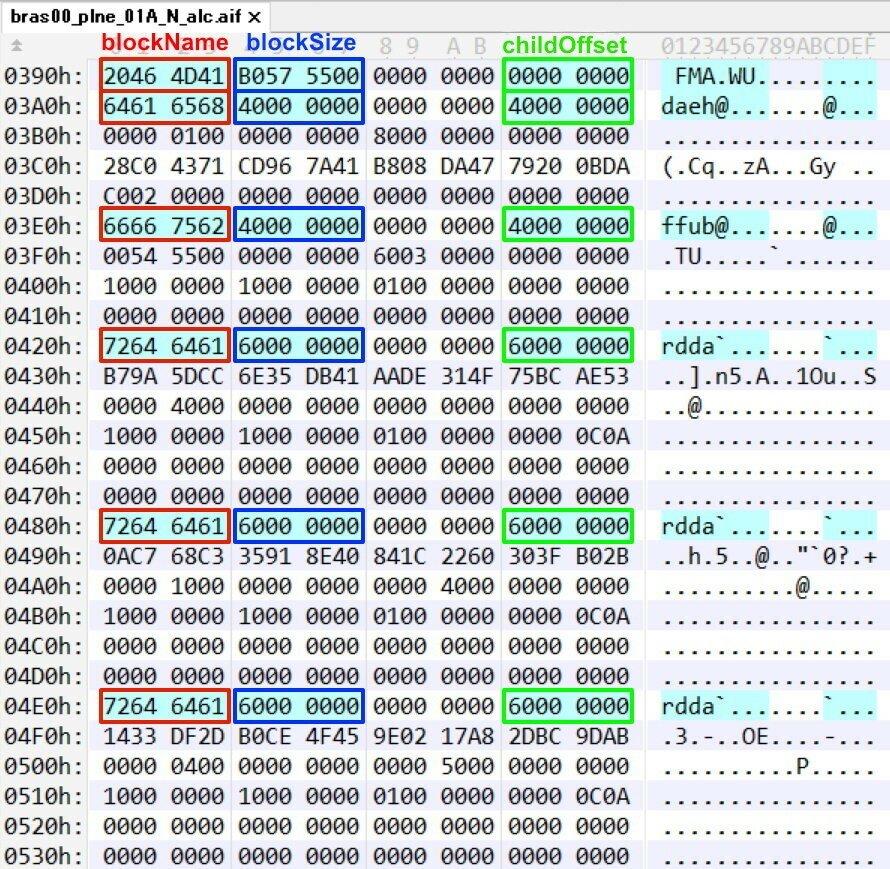
Task: Select address label 0530h
Action: tap(43, 856)
